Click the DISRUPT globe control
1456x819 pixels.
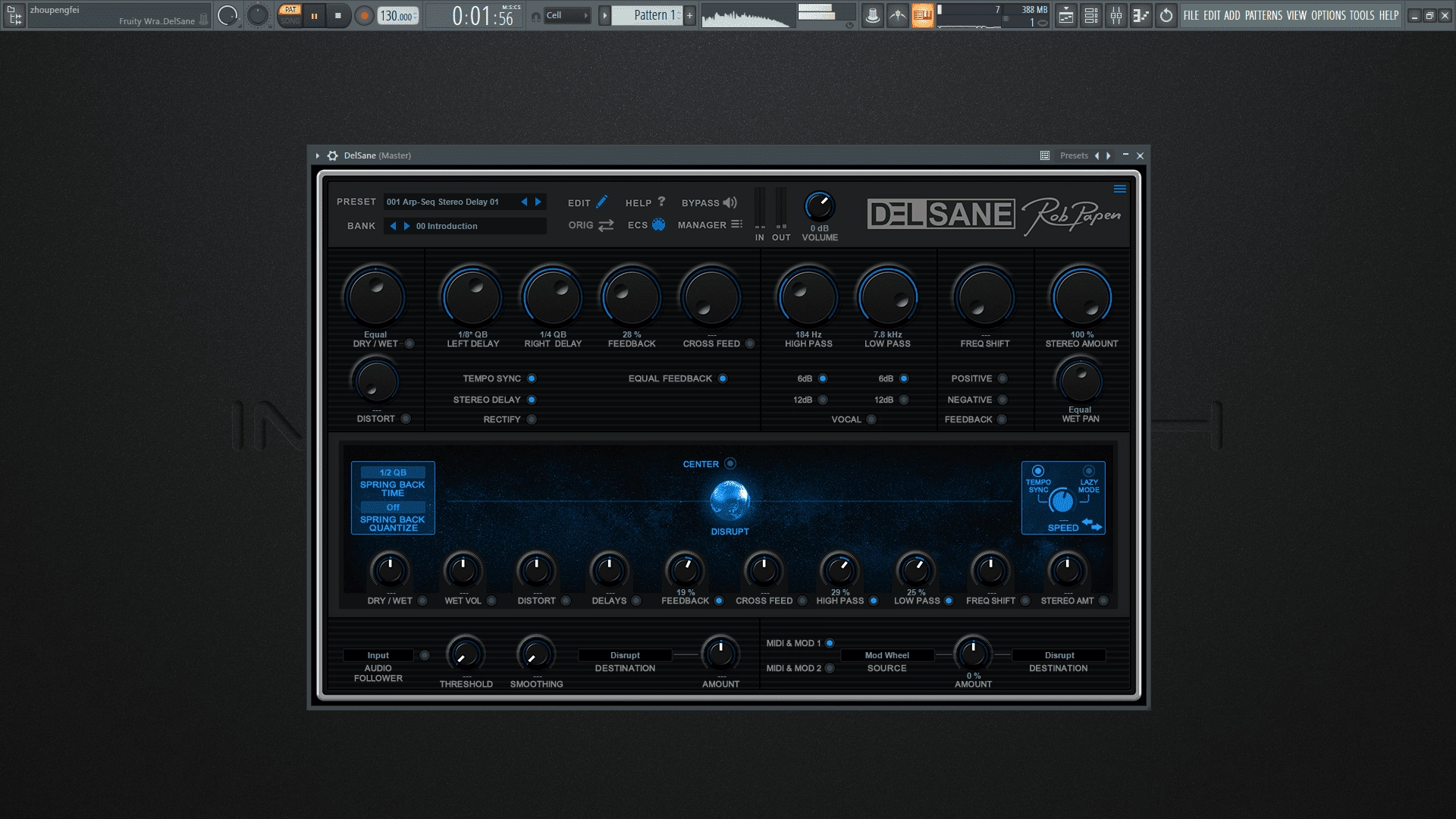(x=730, y=500)
